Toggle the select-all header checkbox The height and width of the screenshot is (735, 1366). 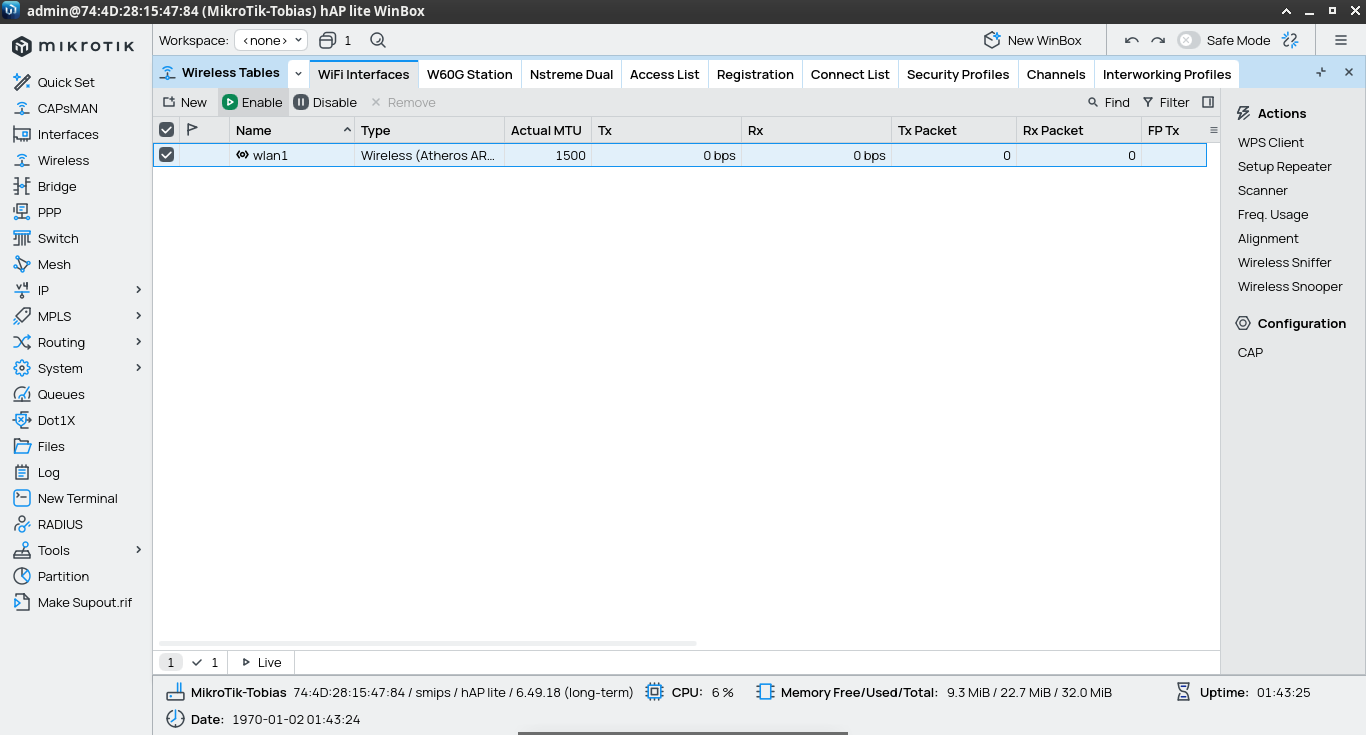(167, 130)
